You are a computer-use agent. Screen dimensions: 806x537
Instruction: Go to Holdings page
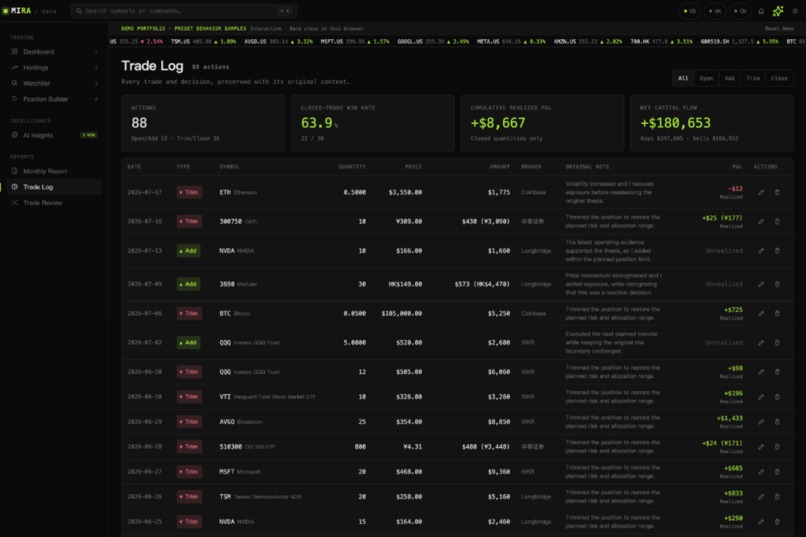point(53,67)
